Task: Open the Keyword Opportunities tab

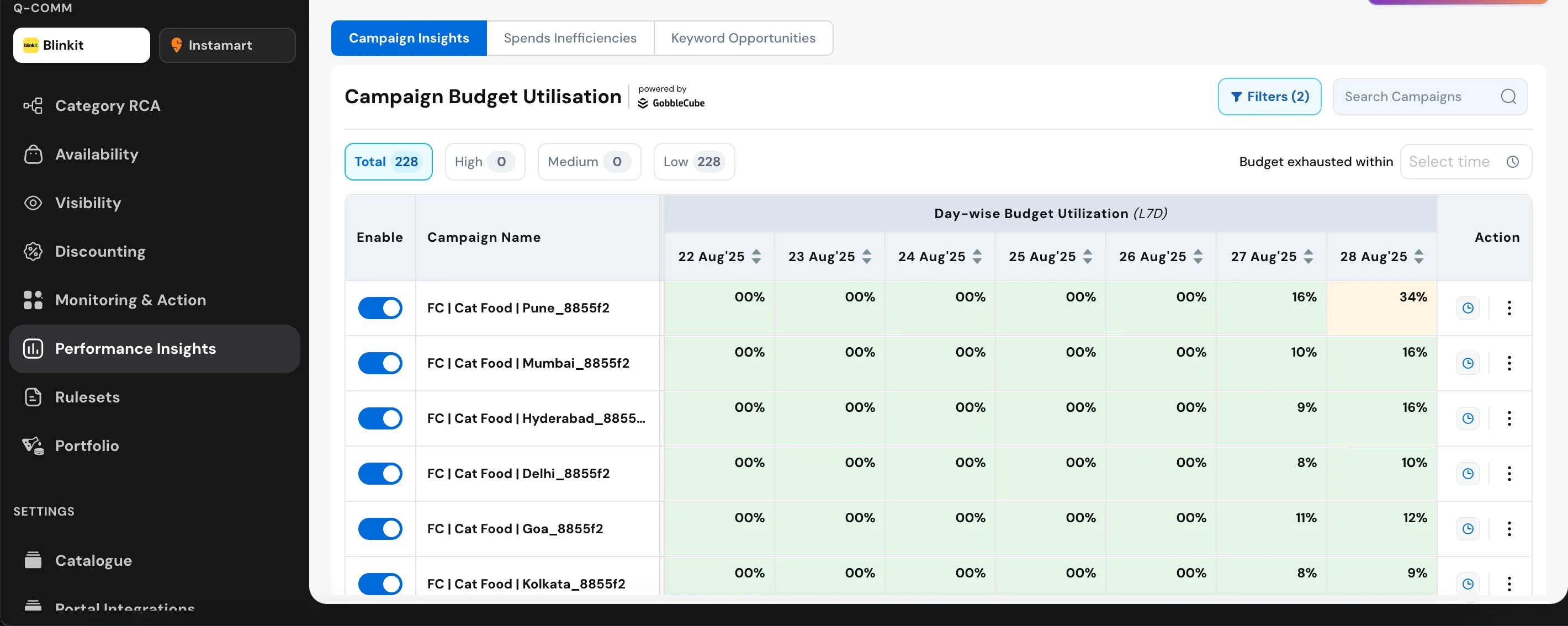Action: point(743,38)
